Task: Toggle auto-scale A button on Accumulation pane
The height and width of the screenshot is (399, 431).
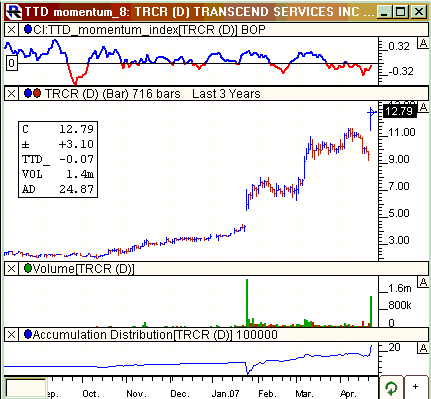Action: [423, 348]
